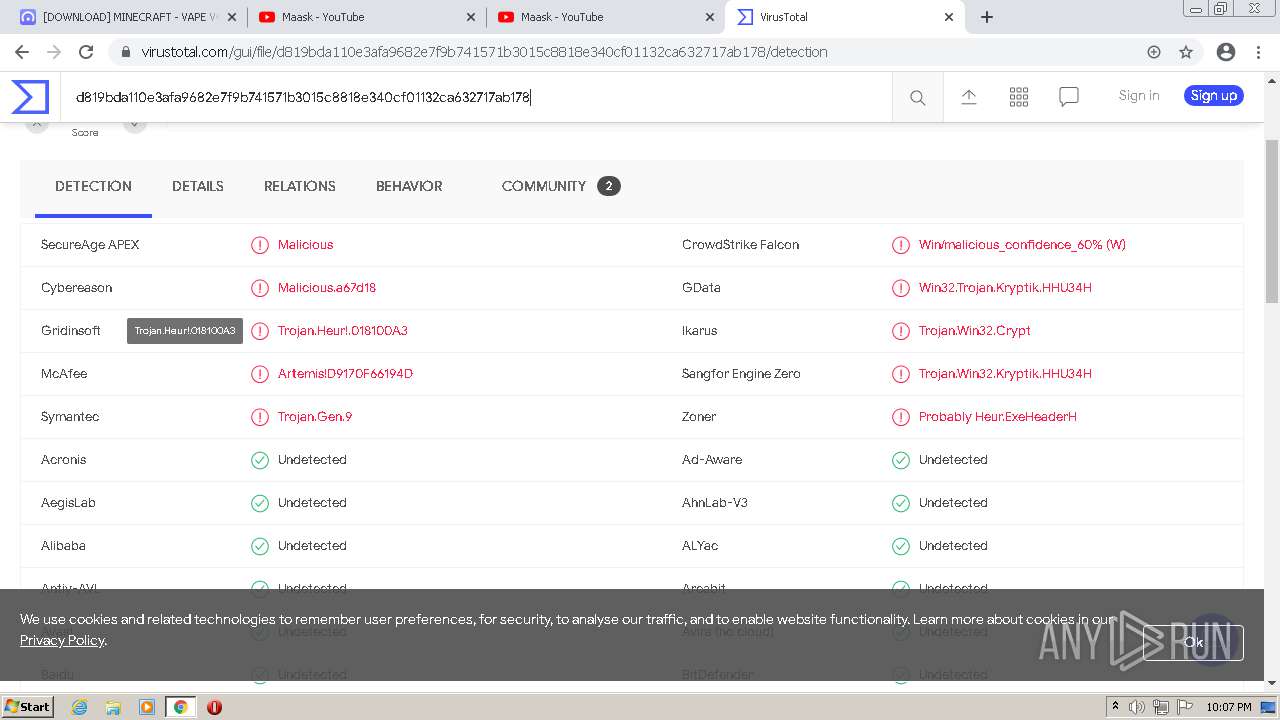Click the Chrome taskbar icon
The width and height of the screenshot is (1280, 720).
coord(180,707)
